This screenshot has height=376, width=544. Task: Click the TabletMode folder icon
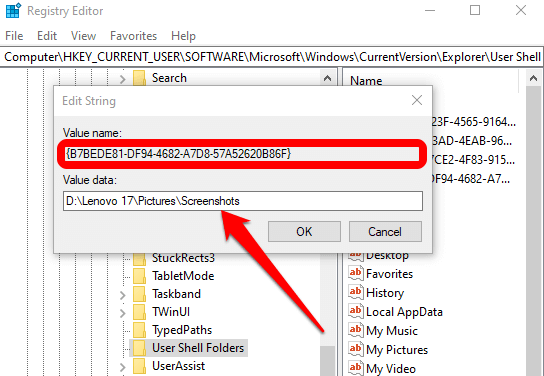[139, 276]
